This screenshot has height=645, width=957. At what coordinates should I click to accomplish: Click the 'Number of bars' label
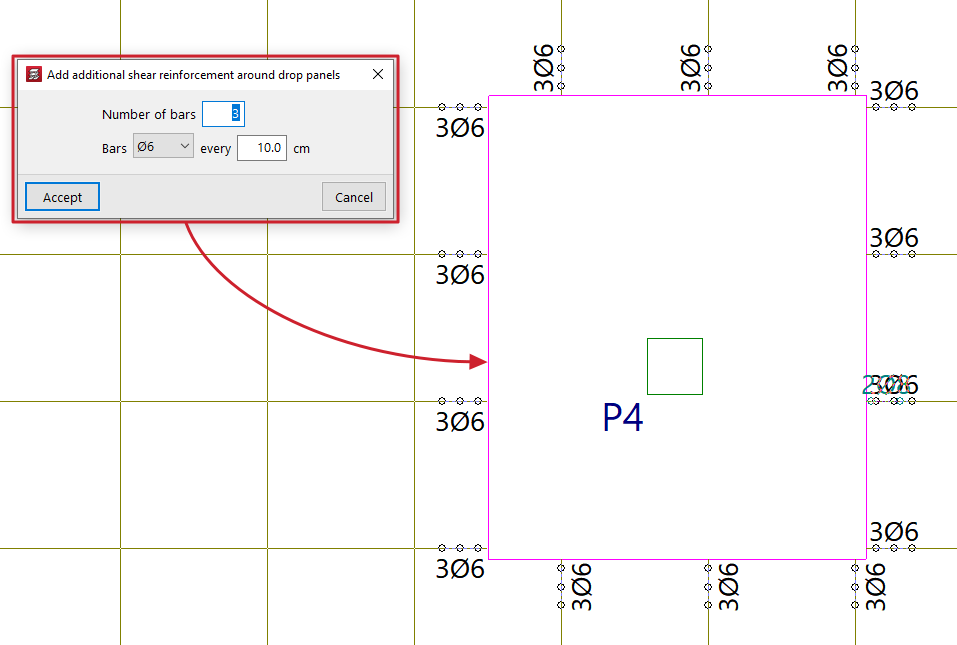coord(149,115)
